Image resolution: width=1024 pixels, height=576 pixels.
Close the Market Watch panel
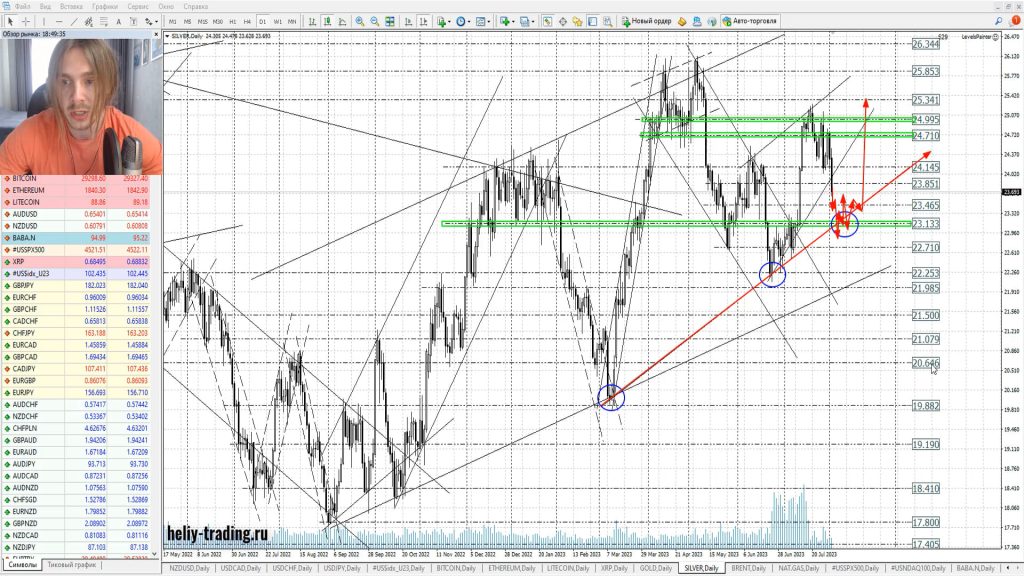(156, 34)
